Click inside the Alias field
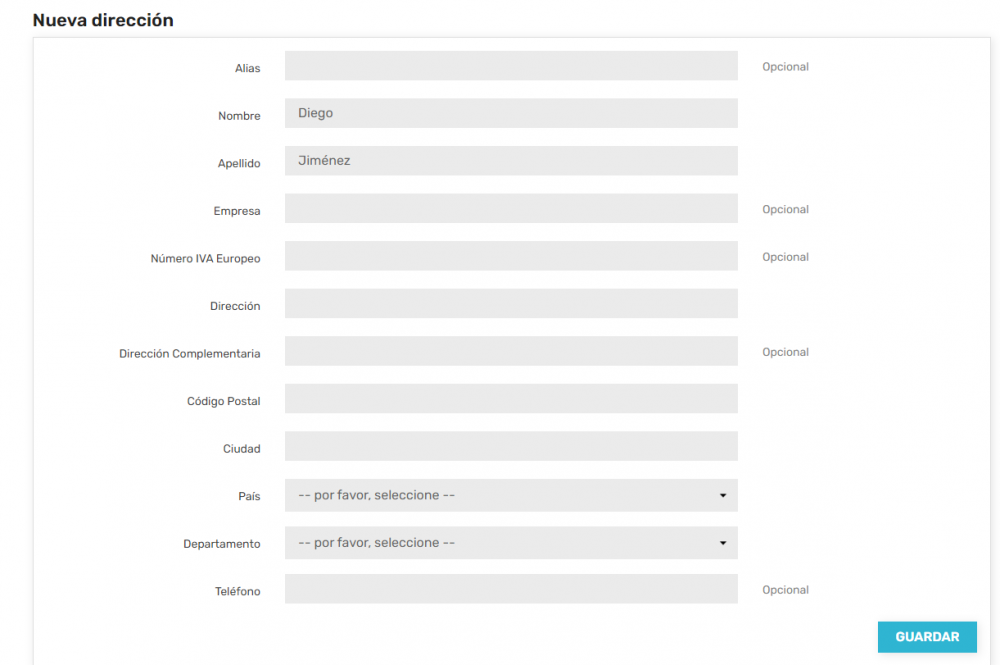 510,65
